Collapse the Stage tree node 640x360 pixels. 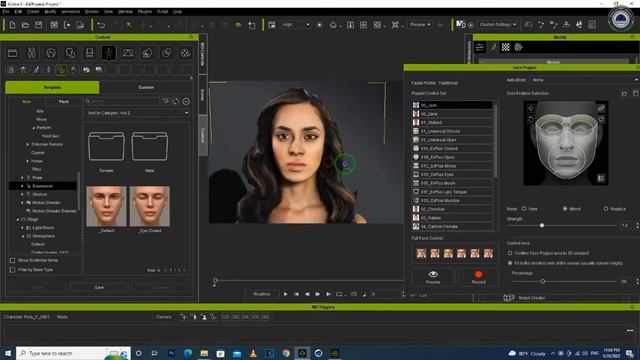(x=18, y=220)
